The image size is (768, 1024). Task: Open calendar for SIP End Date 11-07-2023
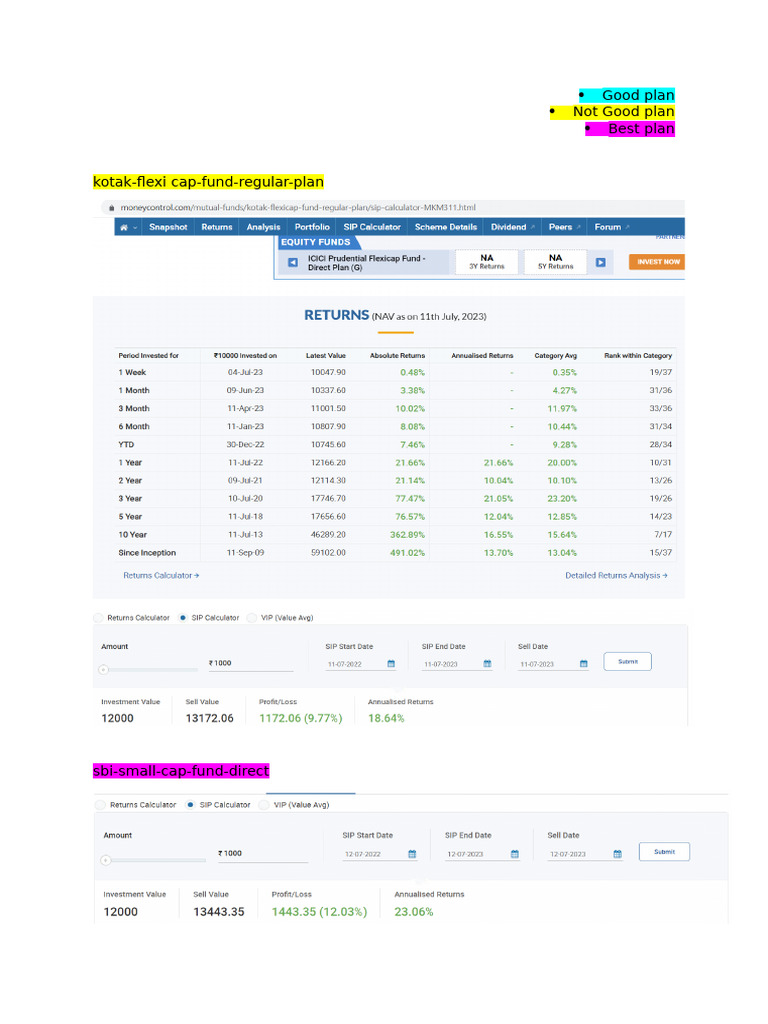487,664
